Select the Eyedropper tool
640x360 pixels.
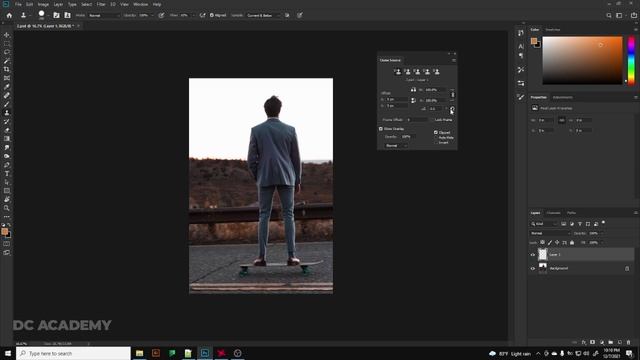[x=7, y=87]
